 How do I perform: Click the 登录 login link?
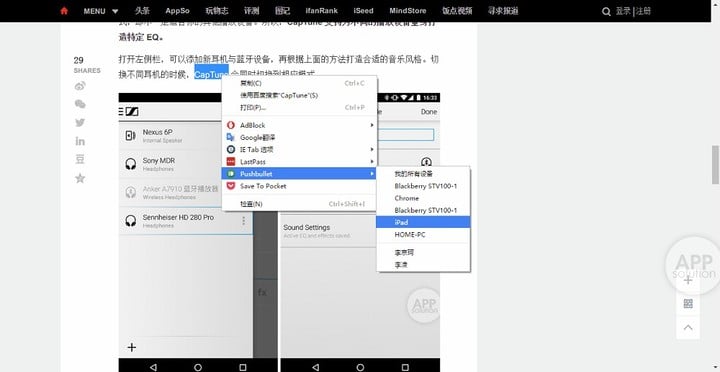click(x=623, y=11)
